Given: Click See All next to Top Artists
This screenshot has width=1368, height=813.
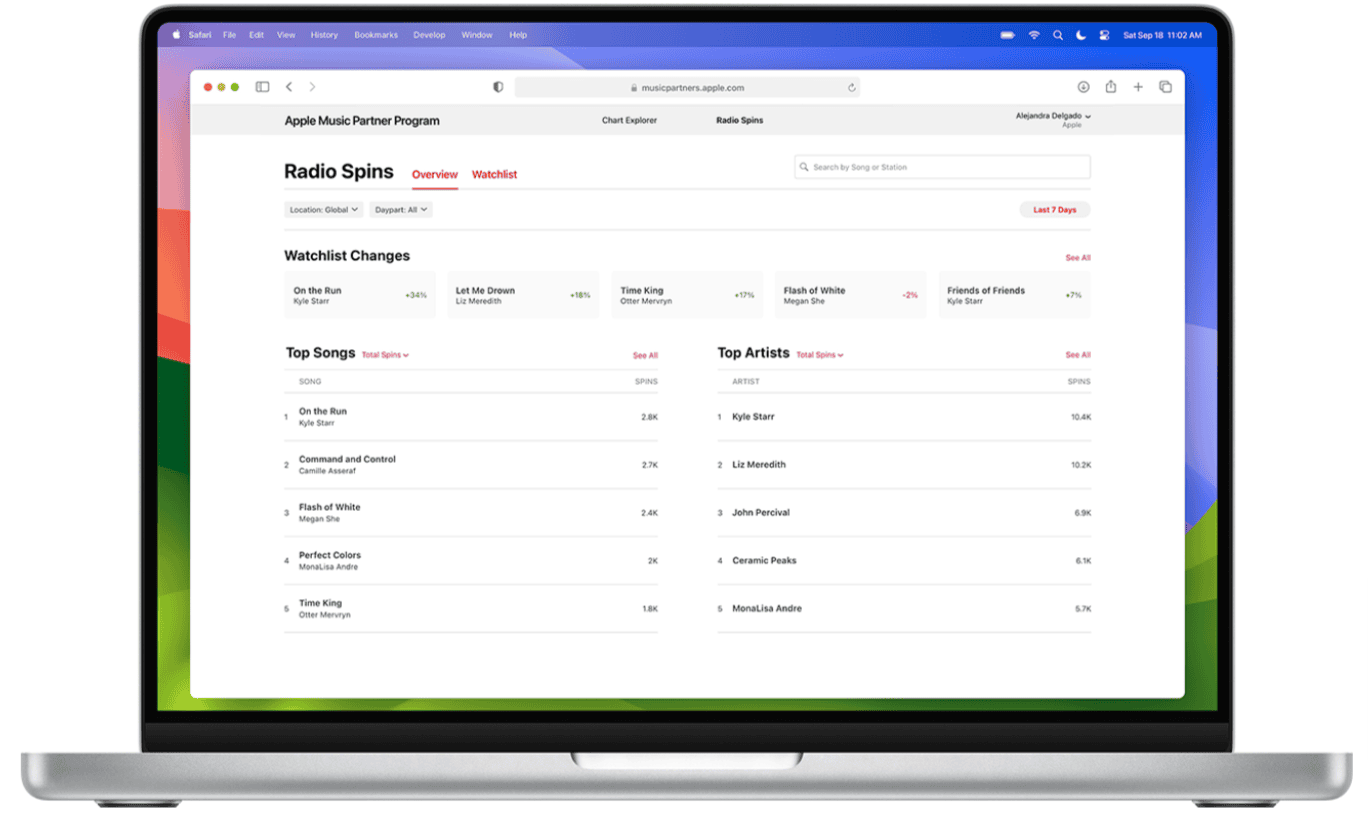Looking at the screenshot, I should tap(1077, 355).
